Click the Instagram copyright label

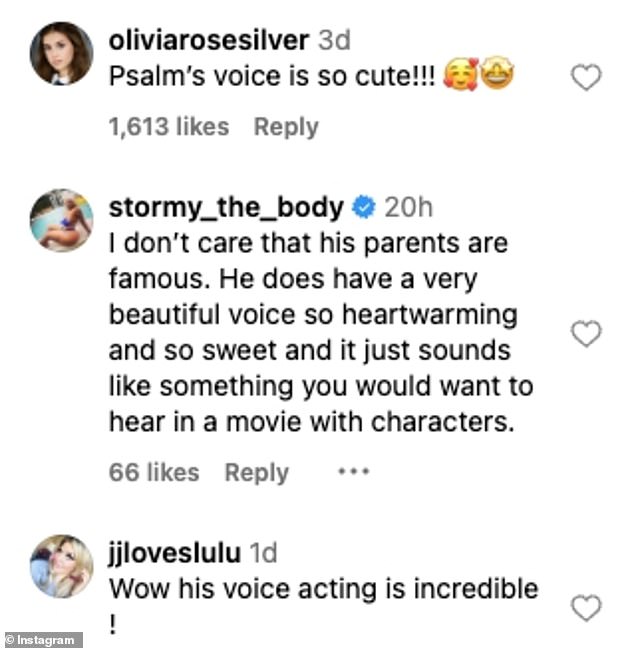(x=42, y=639)
